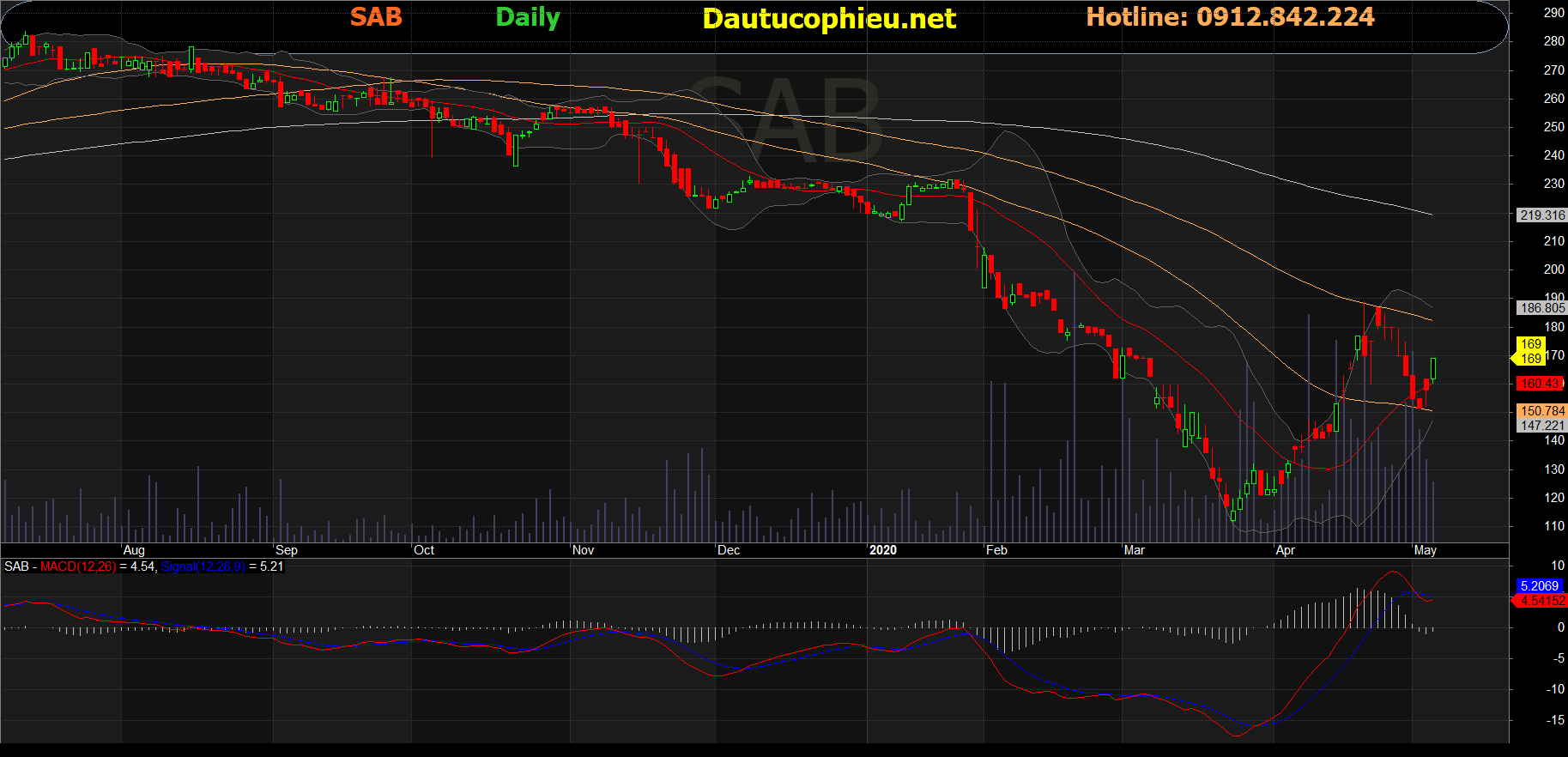
Task: Select the Daily timeframe label
Action: coord(528,18)
